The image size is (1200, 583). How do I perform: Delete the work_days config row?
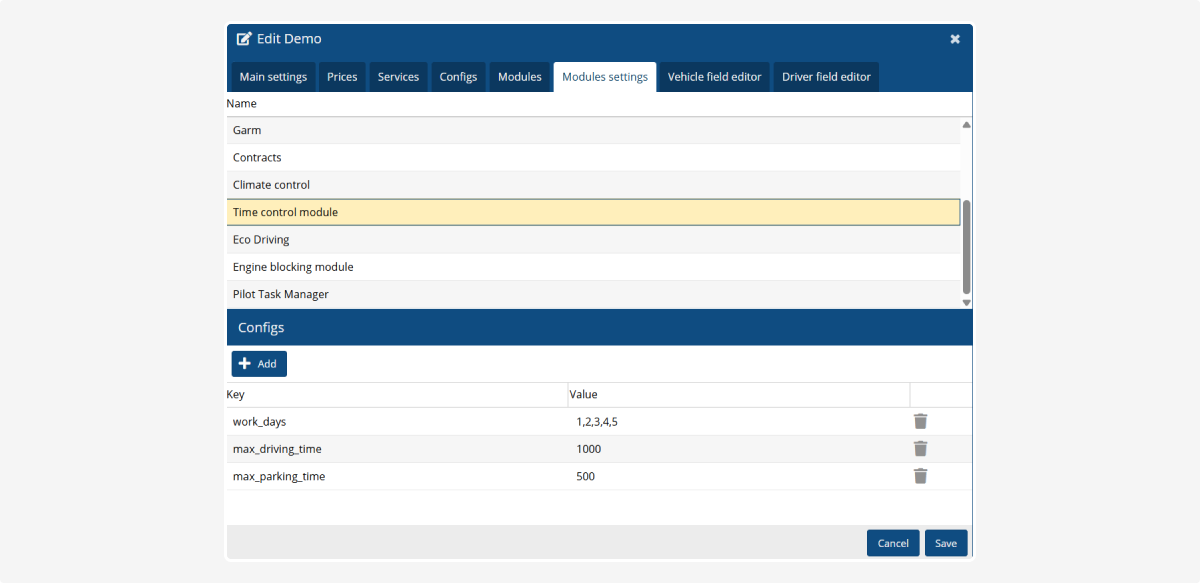pos(920,422)
